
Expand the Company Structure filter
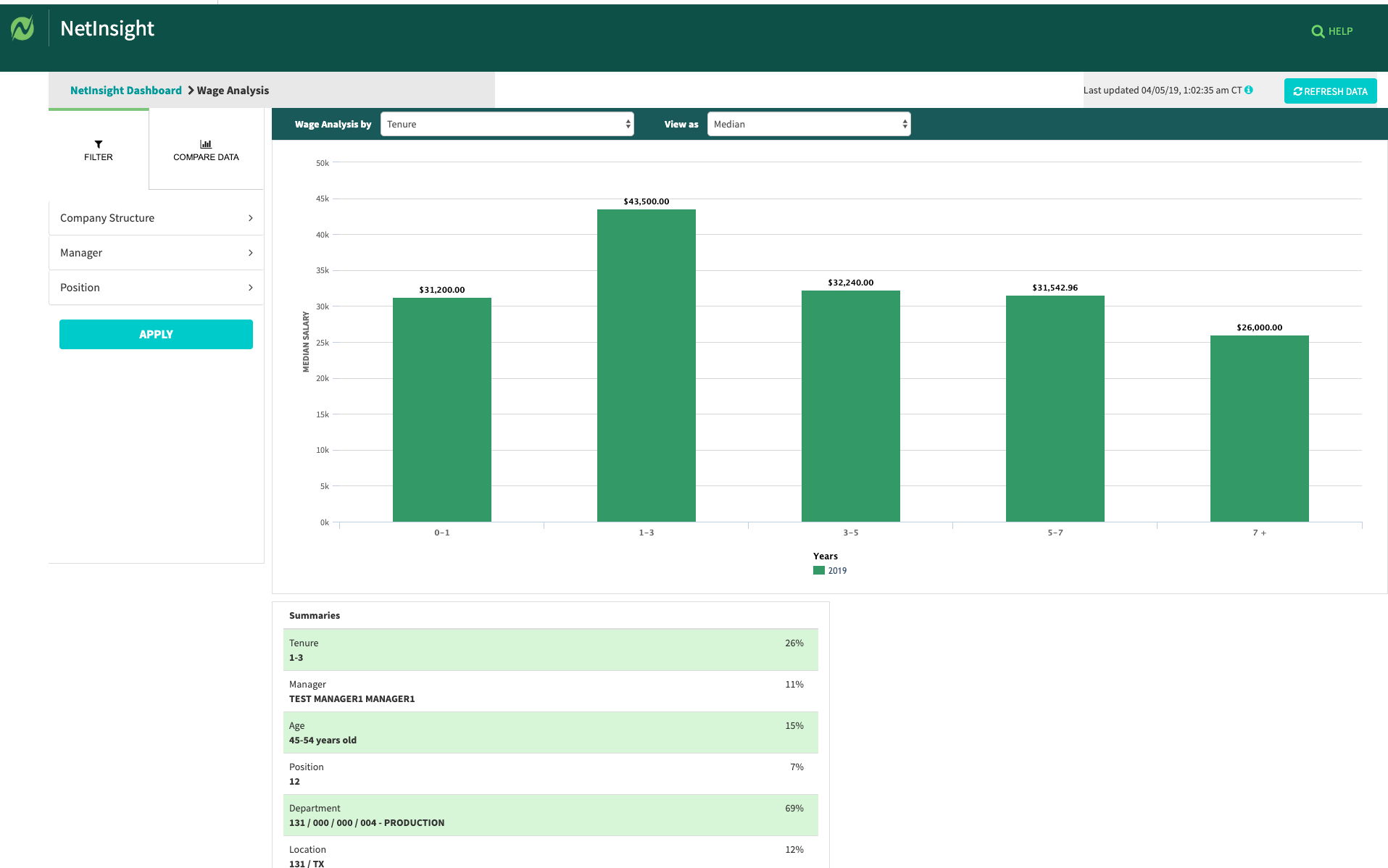[156, 218]
